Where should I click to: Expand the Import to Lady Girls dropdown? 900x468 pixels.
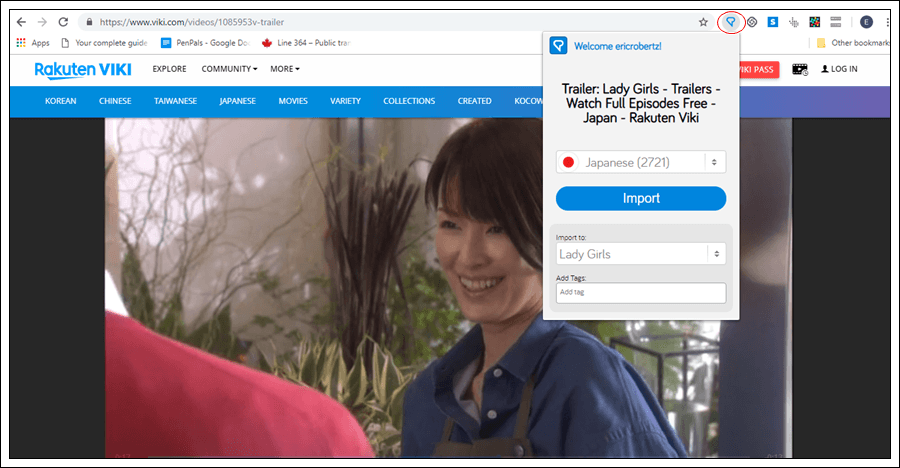click(641, 254)
